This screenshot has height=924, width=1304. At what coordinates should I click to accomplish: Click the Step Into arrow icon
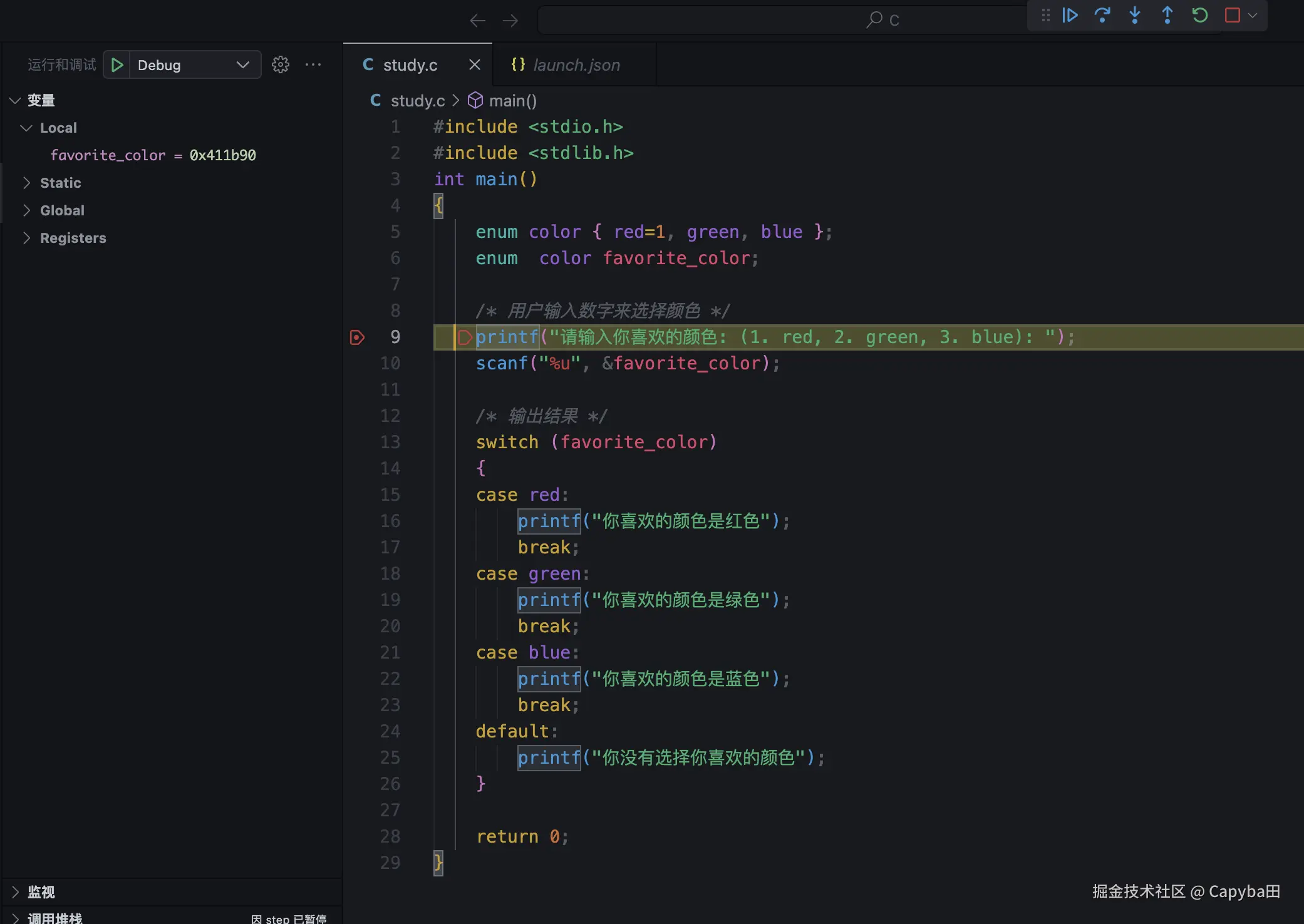(1135, 15)
